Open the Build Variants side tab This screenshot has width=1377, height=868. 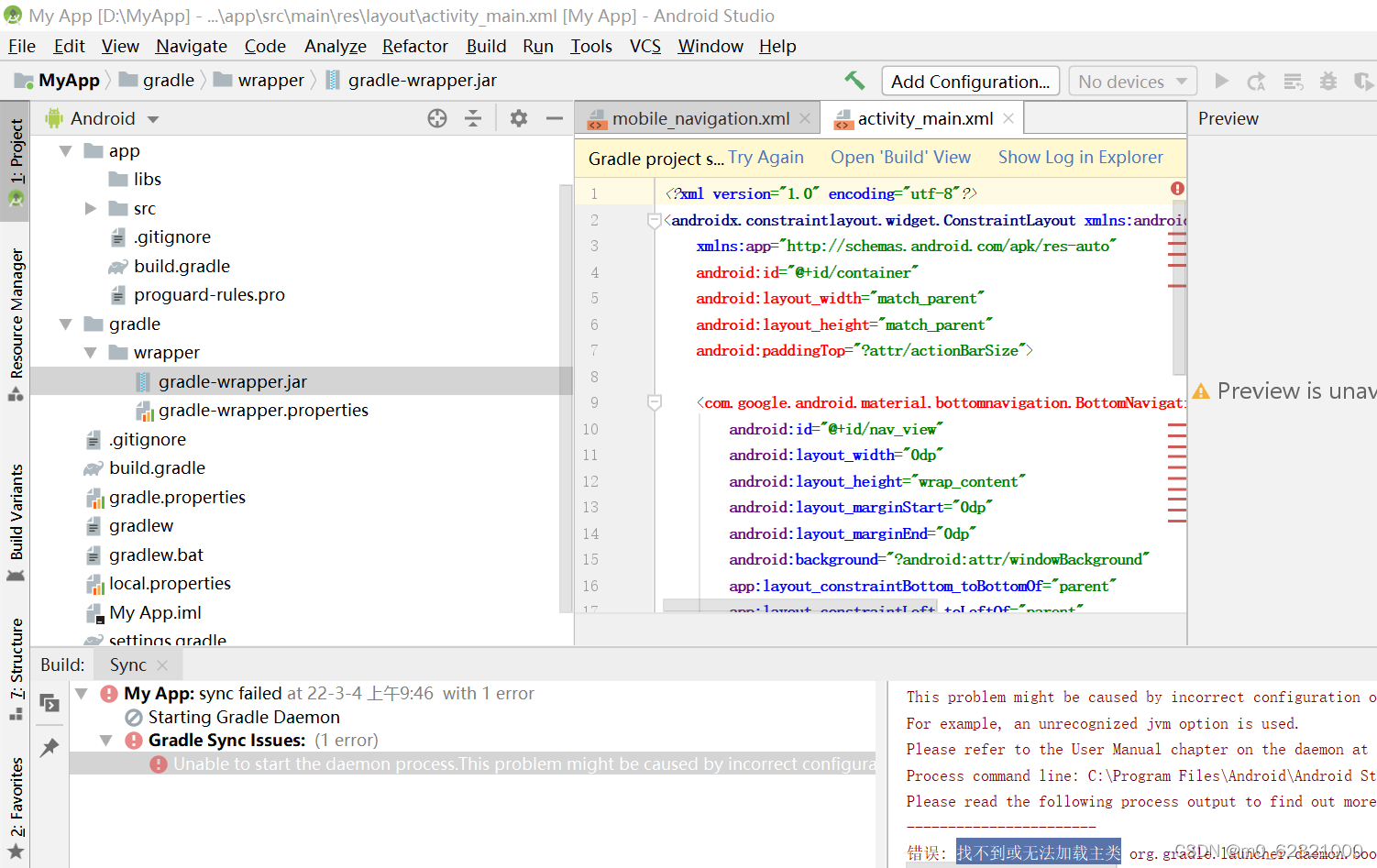(x=16, y=522)
